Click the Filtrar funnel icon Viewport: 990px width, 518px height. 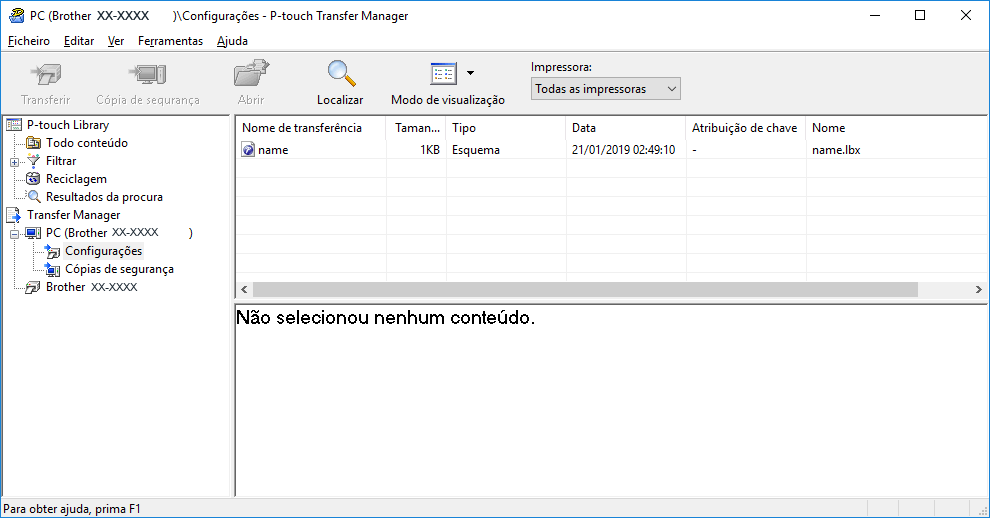click(33, 161)
